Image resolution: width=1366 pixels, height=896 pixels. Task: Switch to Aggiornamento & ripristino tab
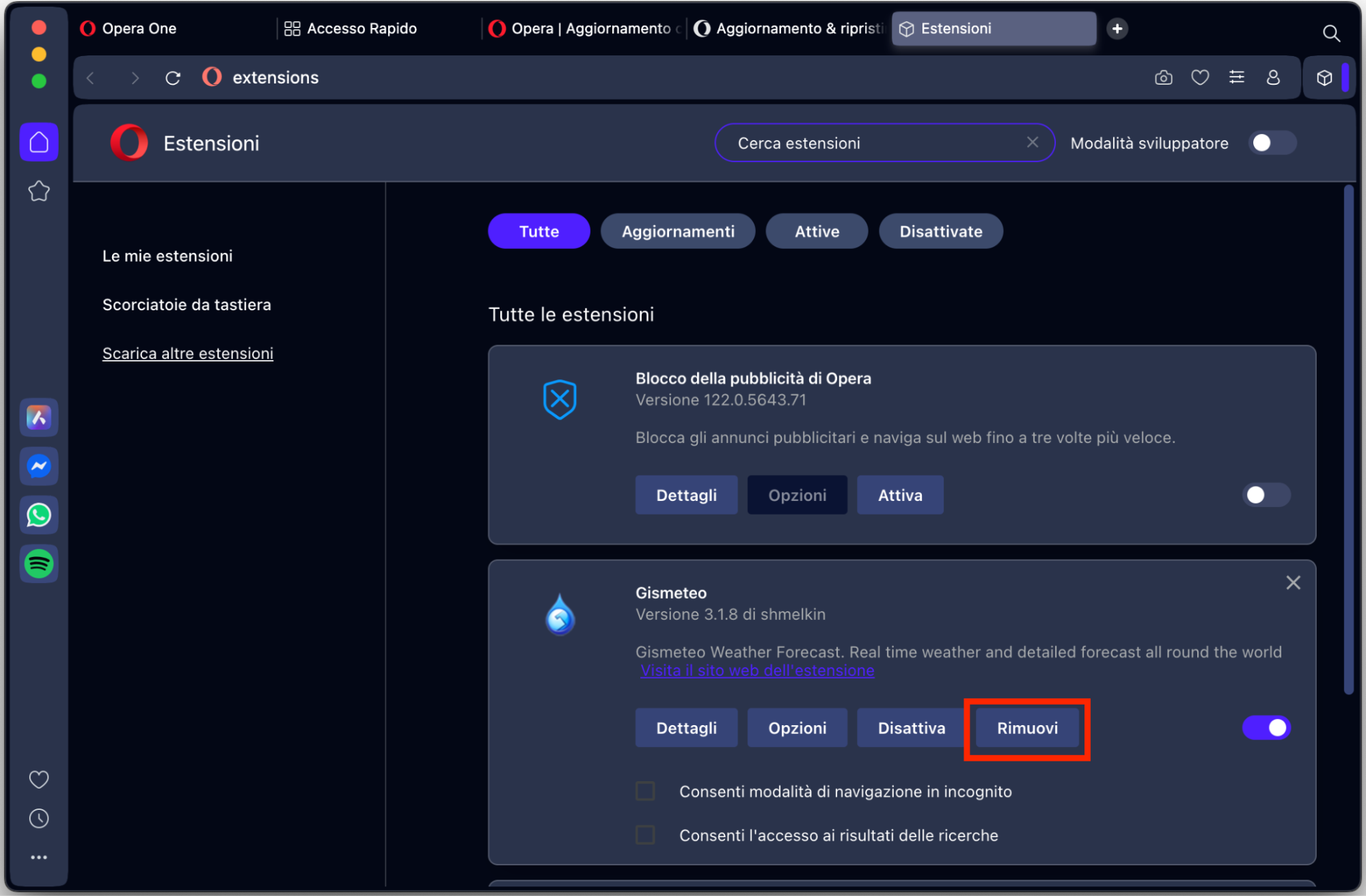[789, 29]
